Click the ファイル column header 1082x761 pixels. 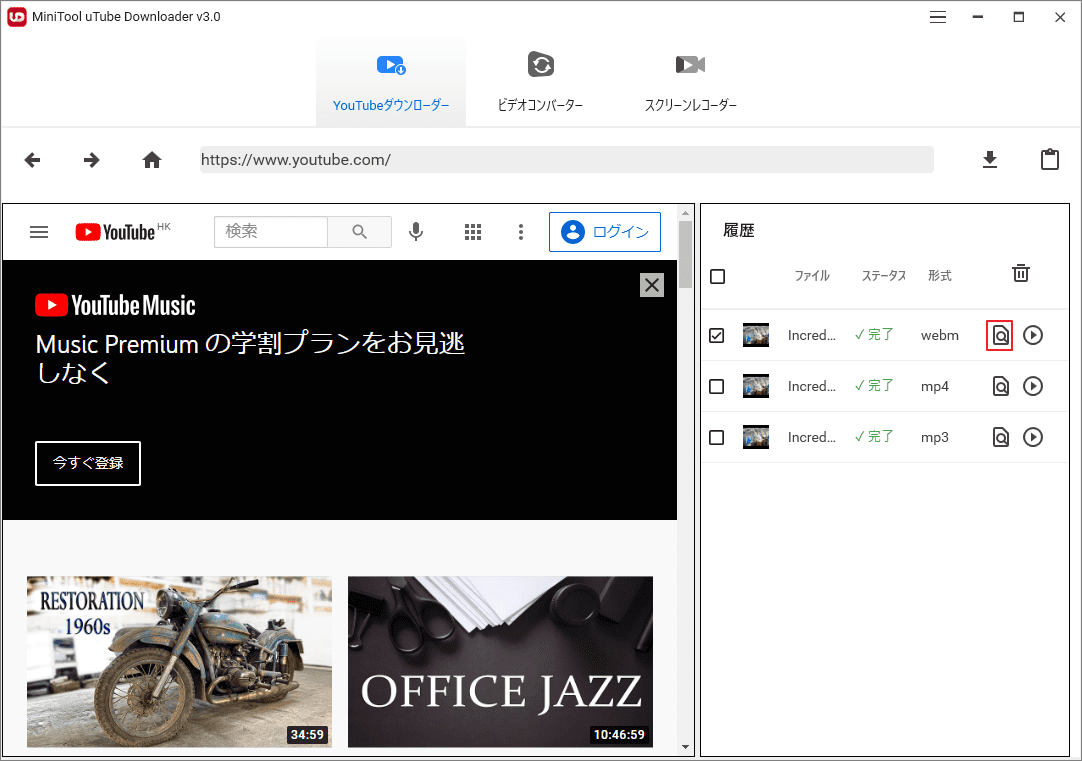pos(812,276)
